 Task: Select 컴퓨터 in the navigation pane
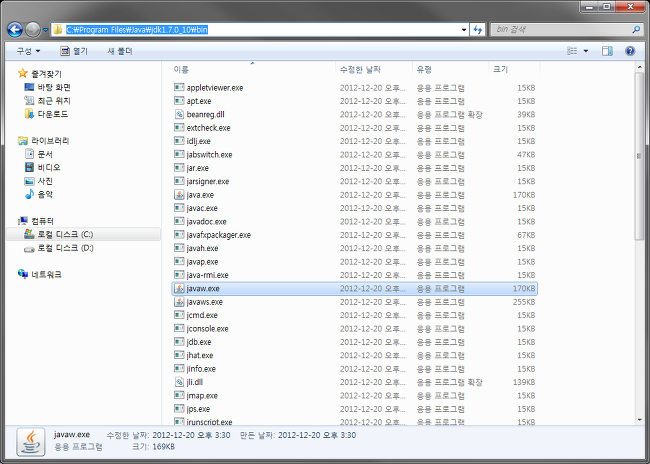coord(36,221)
